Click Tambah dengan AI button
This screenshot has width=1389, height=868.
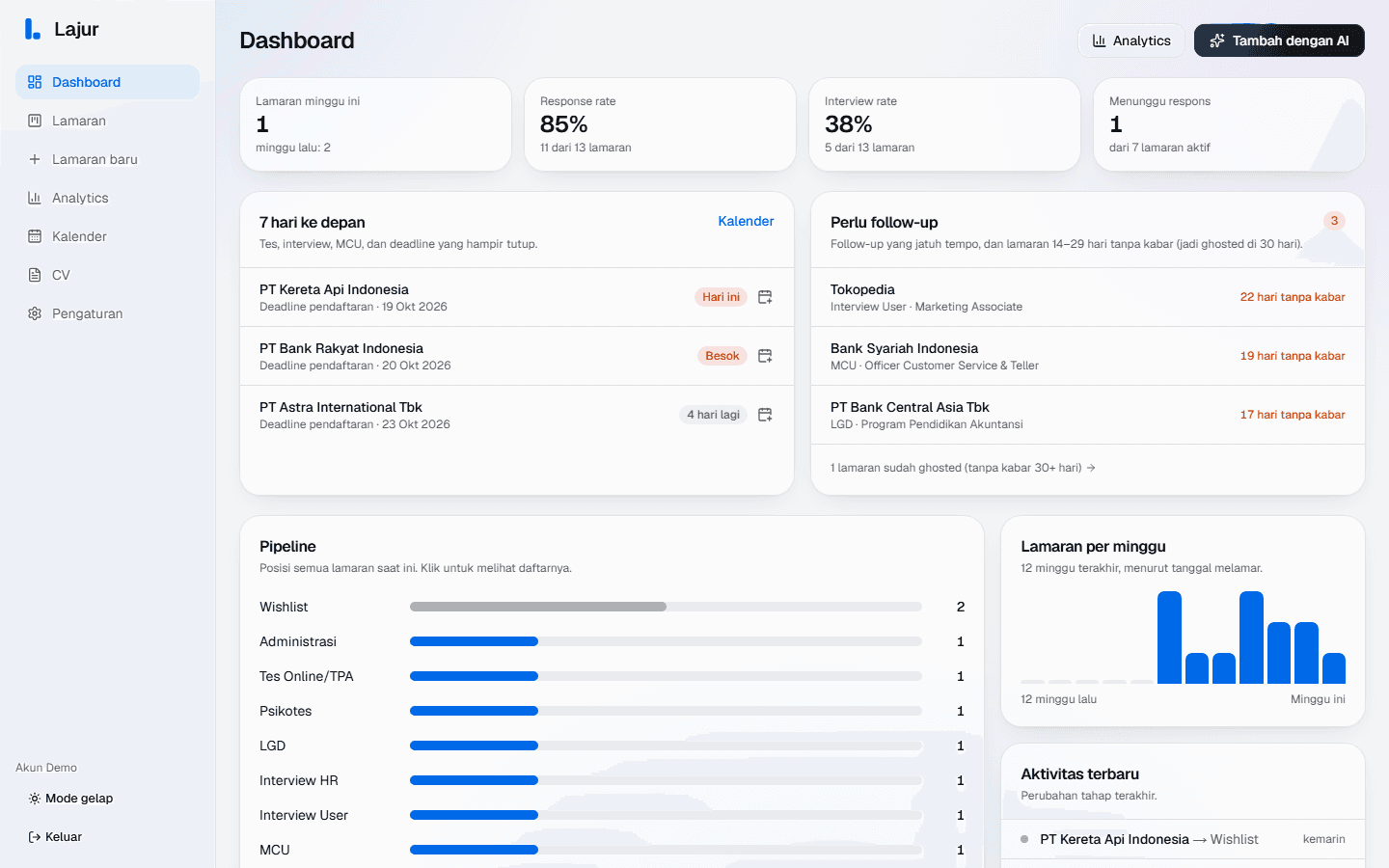click(1279, 41)
